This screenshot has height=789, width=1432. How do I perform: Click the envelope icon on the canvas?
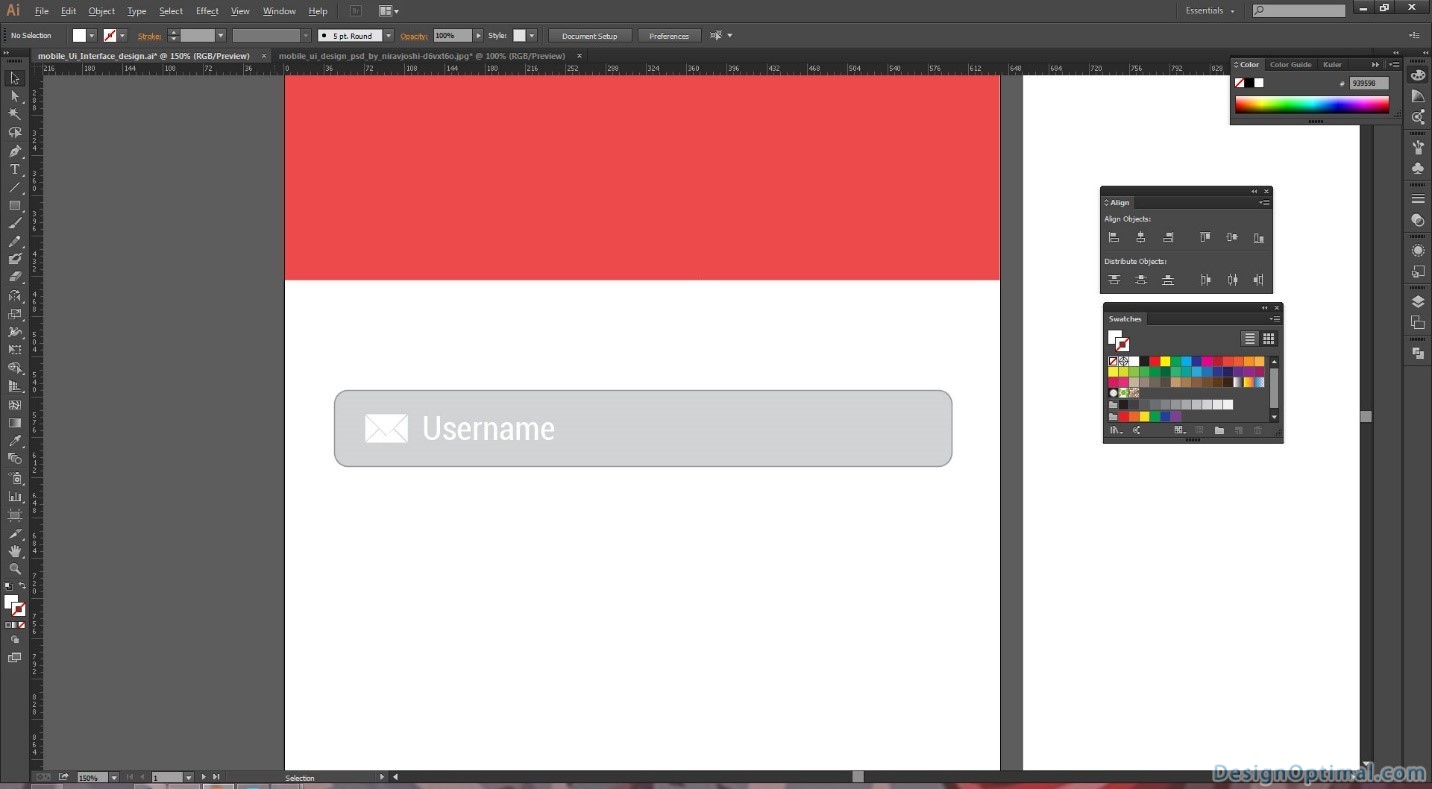(x=386, y=428)
